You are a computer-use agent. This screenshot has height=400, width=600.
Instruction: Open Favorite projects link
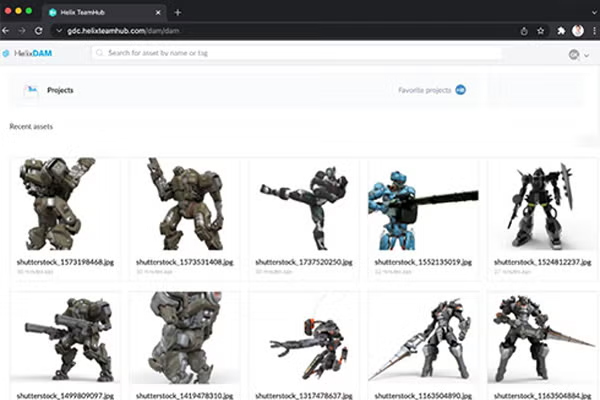tap(424, 90)
